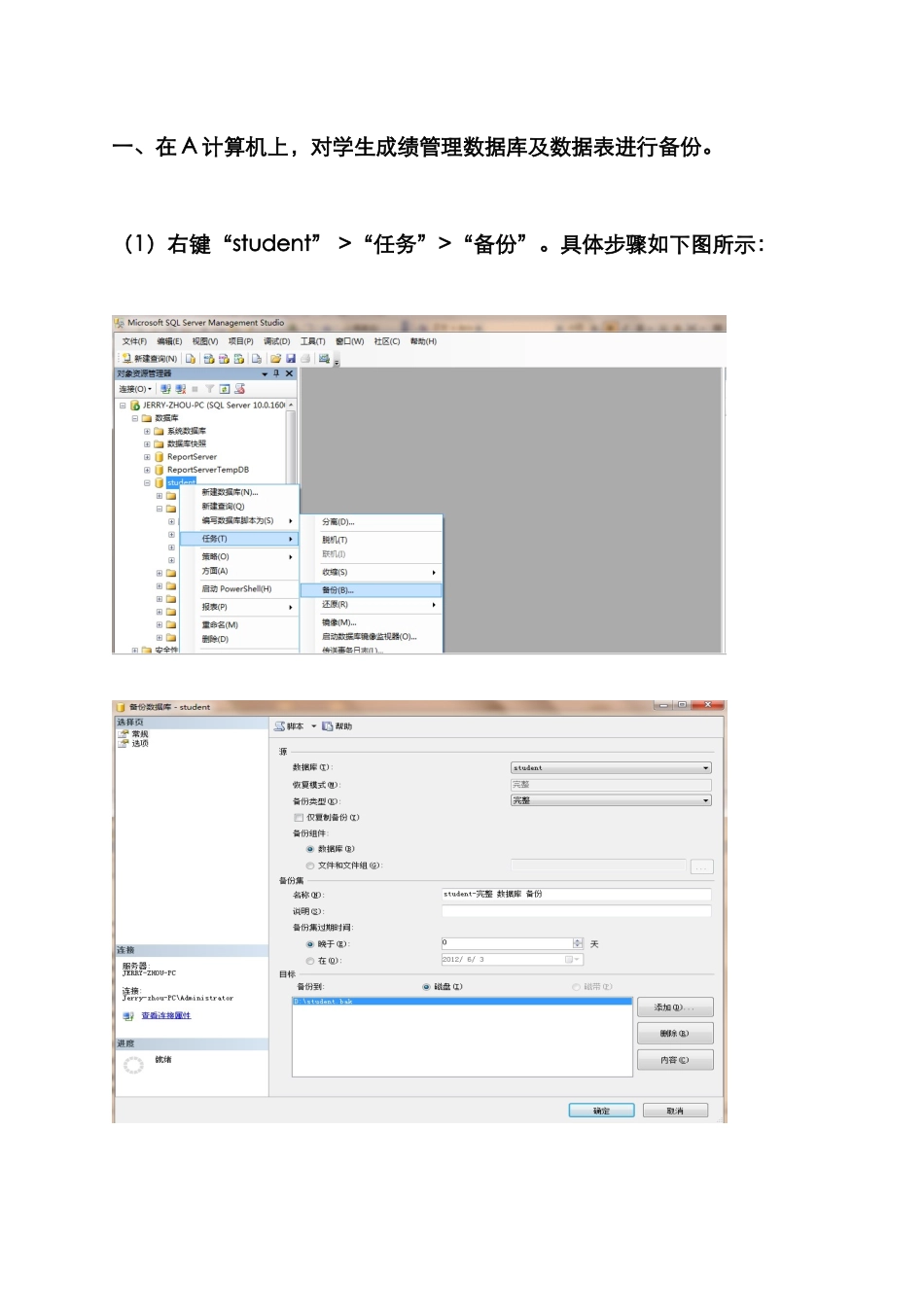924x1307 pixels.
Task: Click the connection properties icon beside 查看连接属性
Action: [x=128, y=1016]
